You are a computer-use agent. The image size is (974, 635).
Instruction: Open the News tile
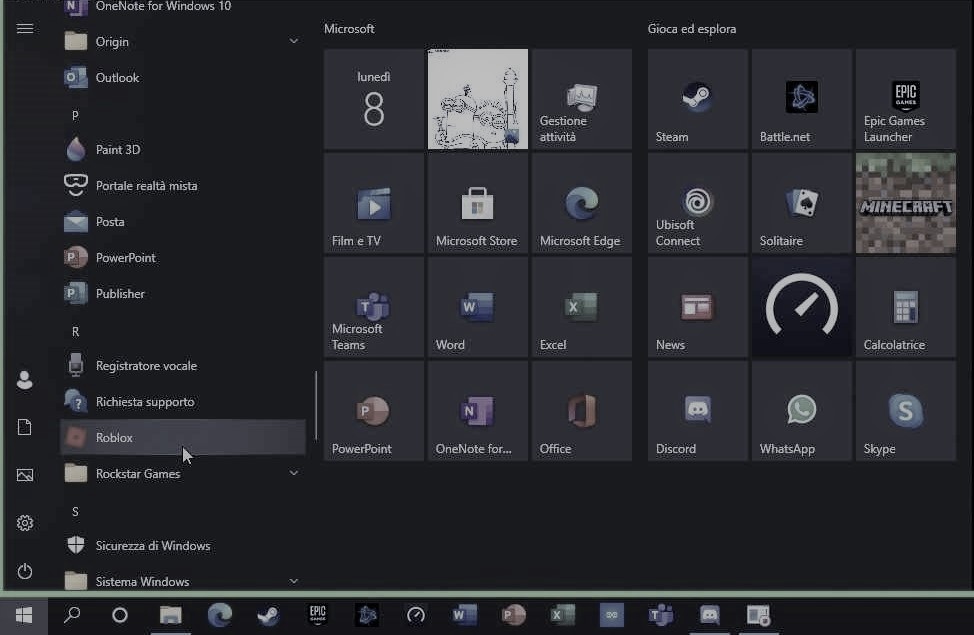(698, 307)
